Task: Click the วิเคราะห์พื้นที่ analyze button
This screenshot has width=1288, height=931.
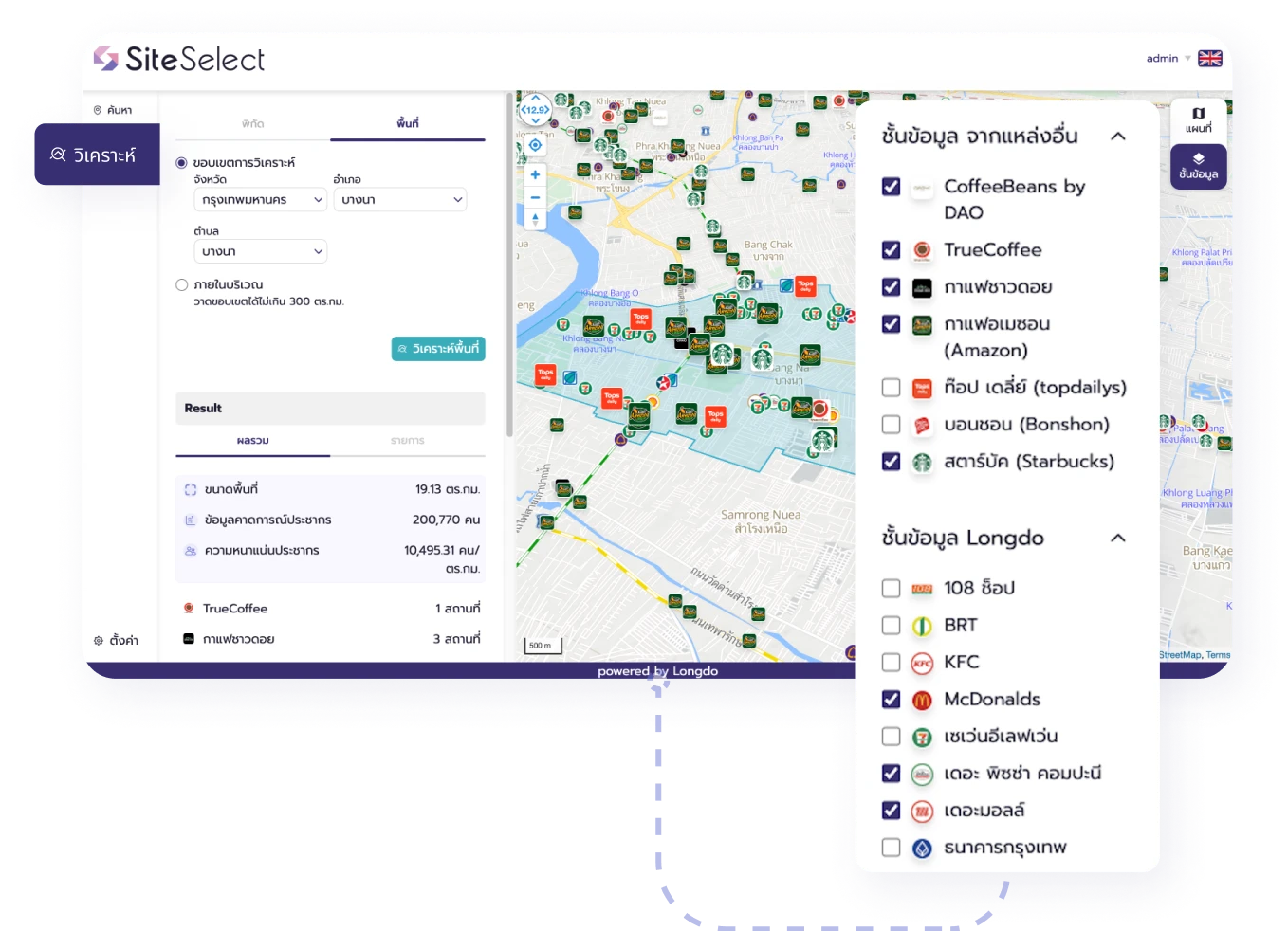Action: pos(438,349)
